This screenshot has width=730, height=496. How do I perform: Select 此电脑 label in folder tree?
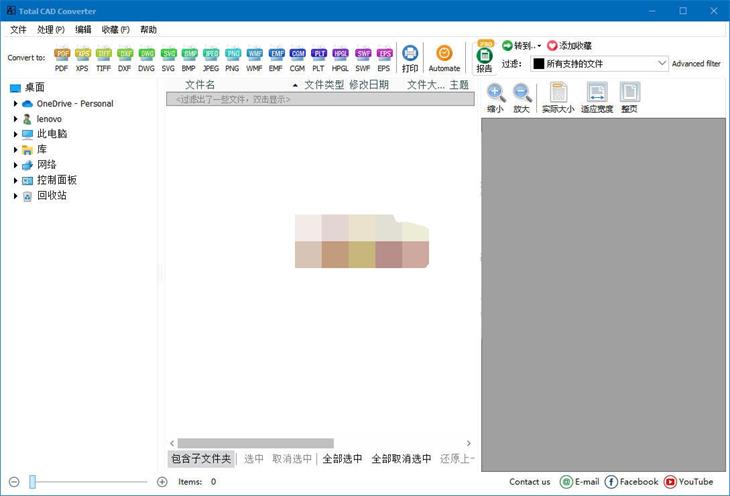tap(52, 134)
